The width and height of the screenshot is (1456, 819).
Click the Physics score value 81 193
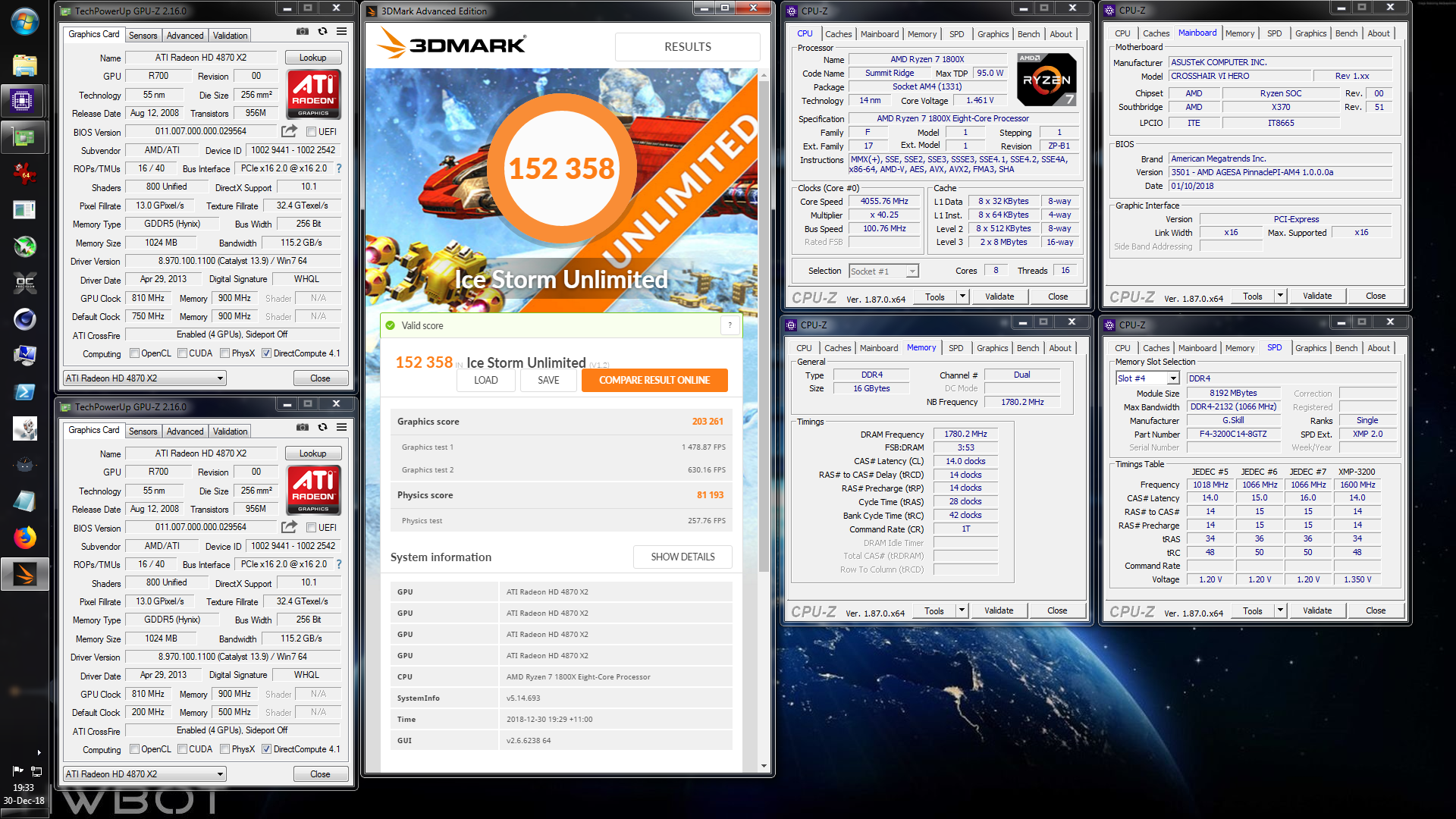pos(711,495)
